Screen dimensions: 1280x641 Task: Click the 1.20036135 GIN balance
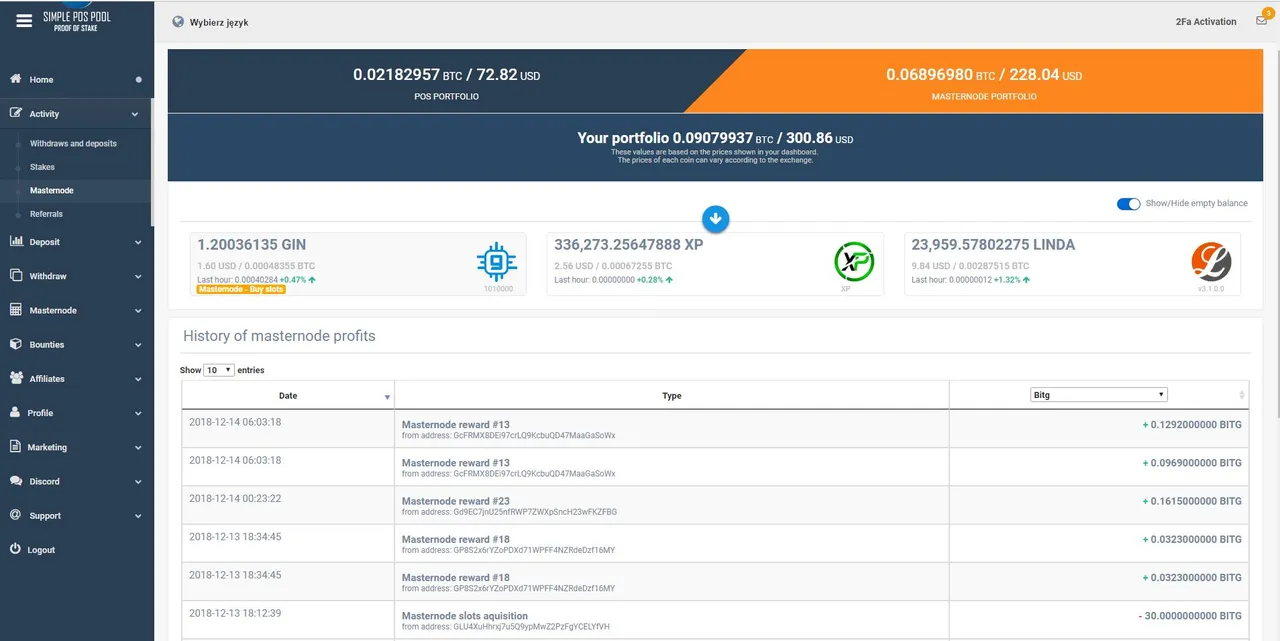click(251, 245)
